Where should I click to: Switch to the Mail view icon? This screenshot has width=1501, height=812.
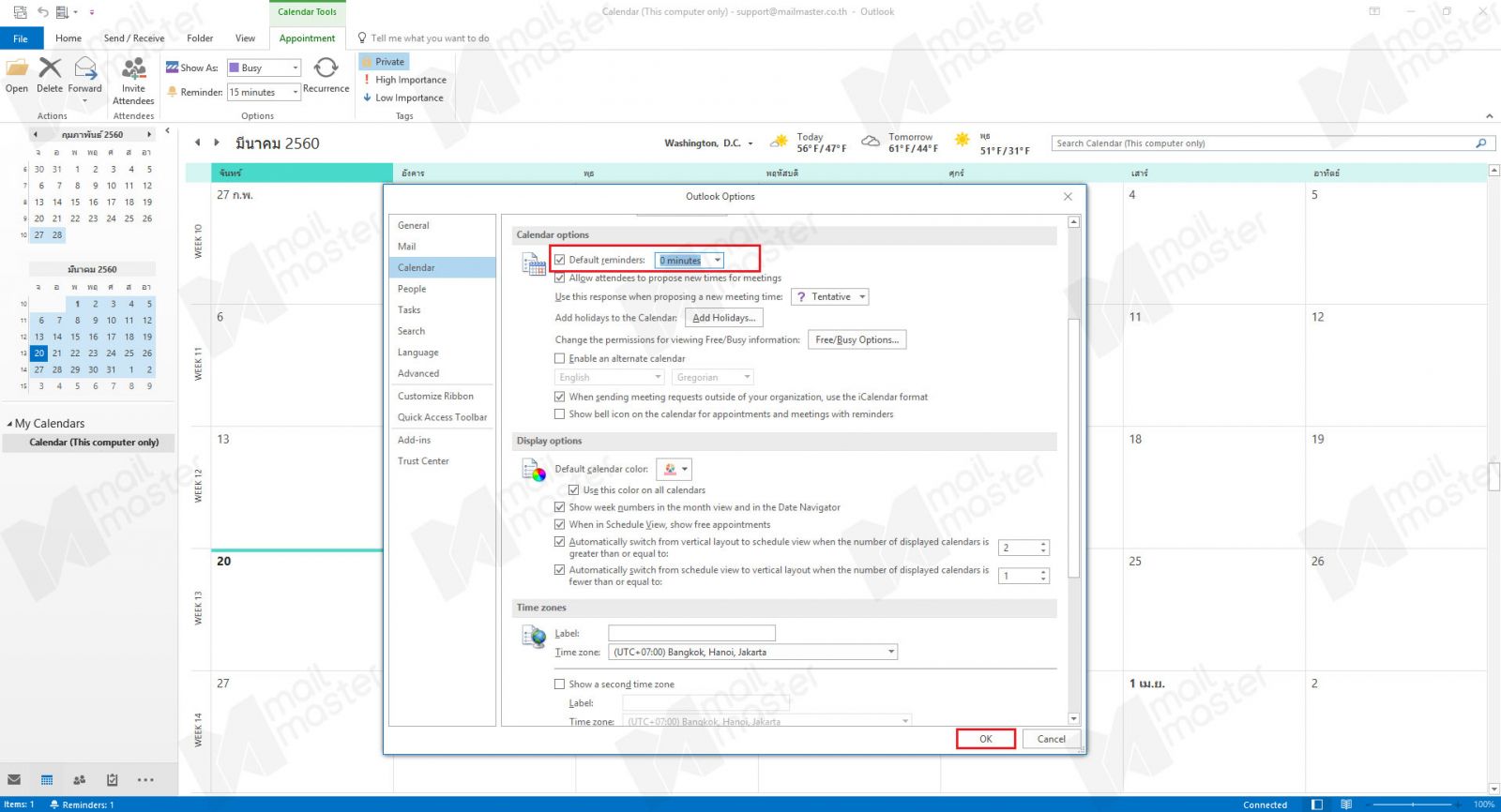[14, 779]
